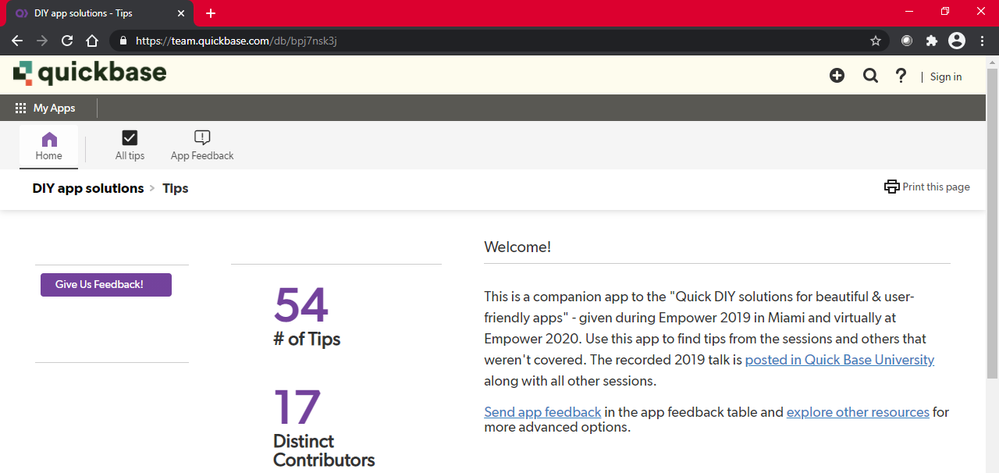Select the Home tab
The height and width of the screenshot is (473, 999).
coord(49,146)
